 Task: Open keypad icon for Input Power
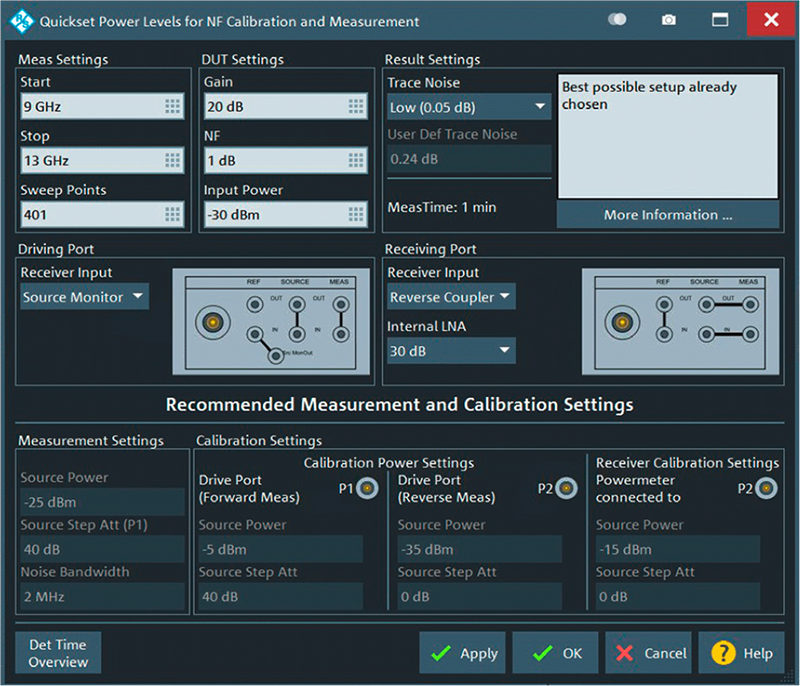(x=356, y=214)
